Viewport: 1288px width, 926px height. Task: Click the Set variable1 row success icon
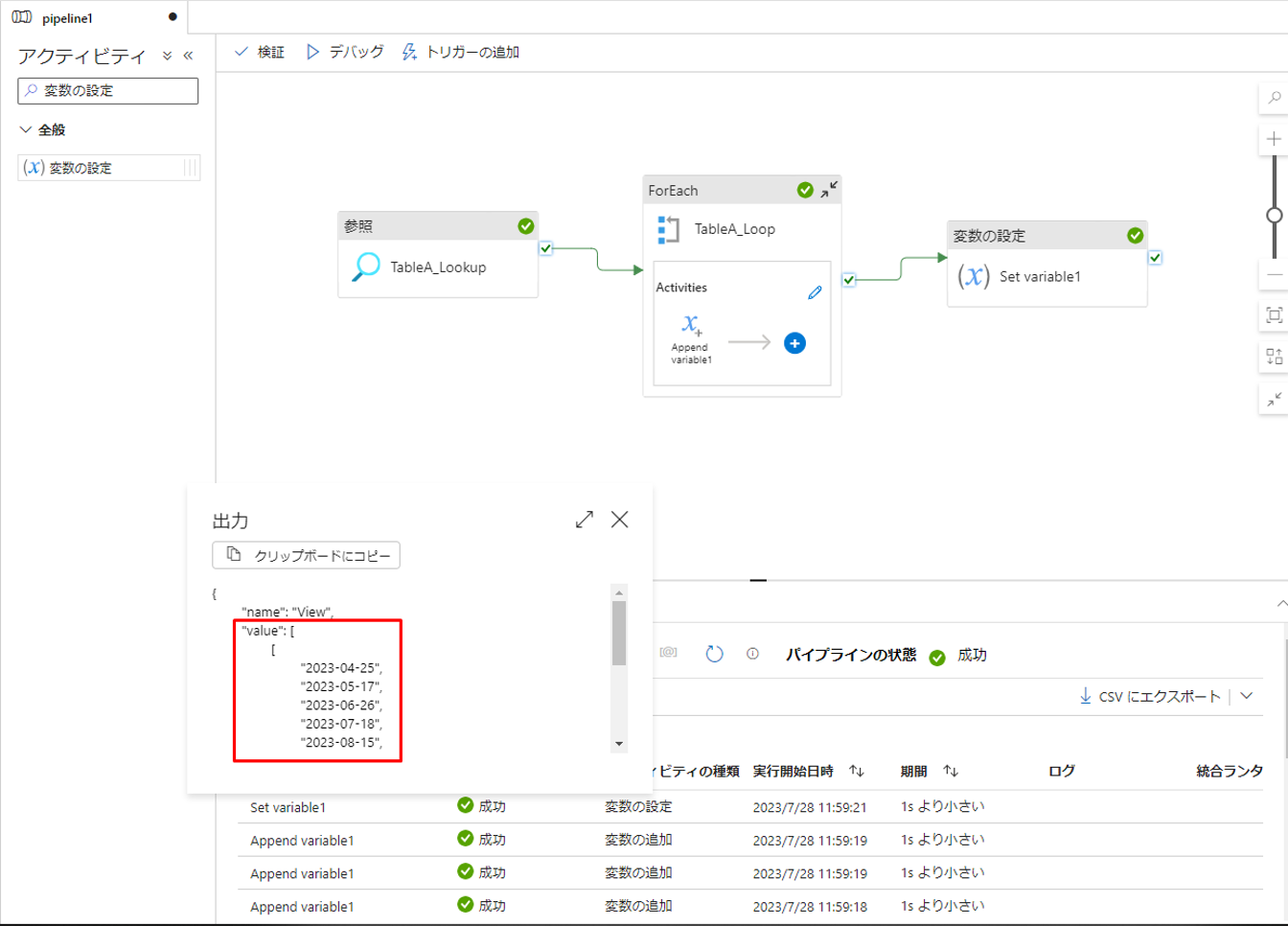(466, 805)
